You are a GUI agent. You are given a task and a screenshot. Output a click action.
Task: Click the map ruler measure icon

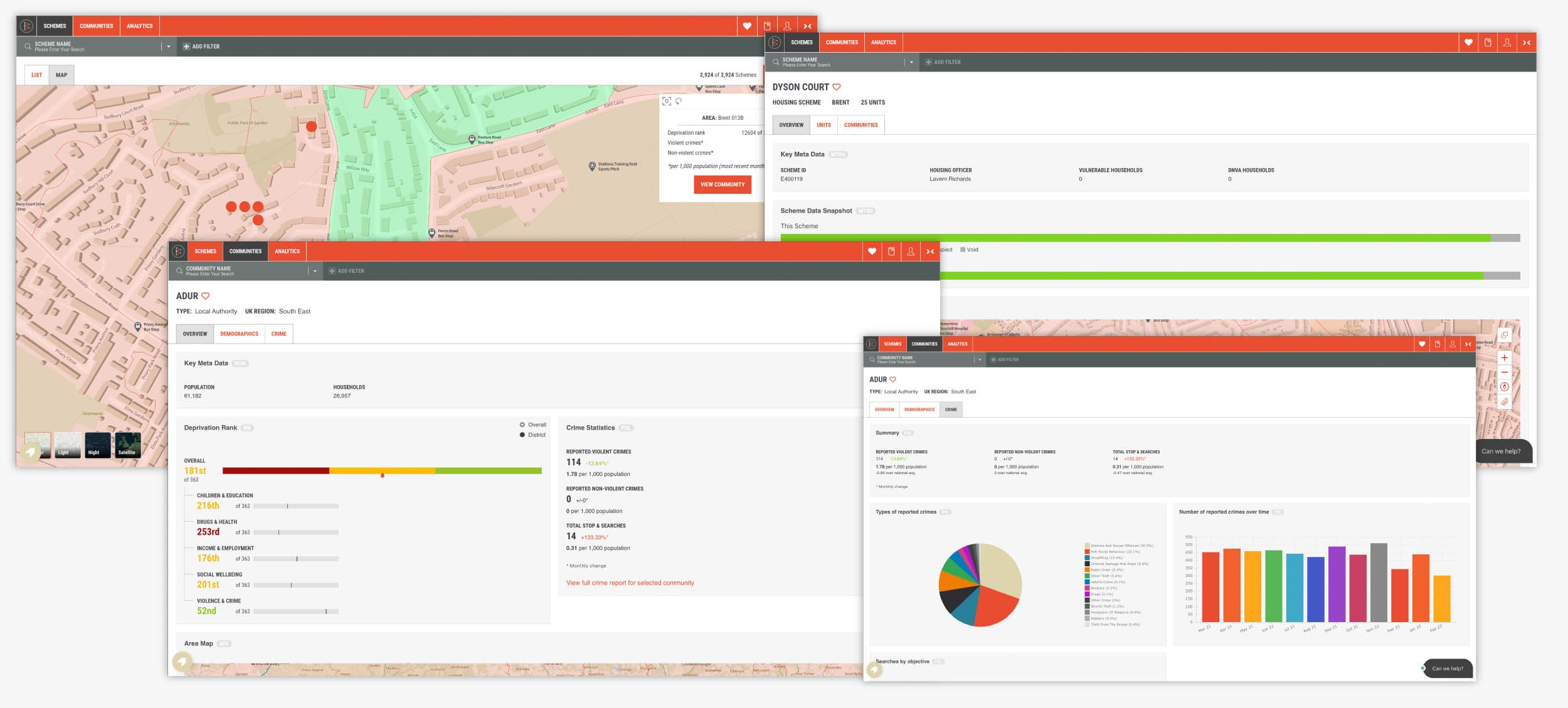pos(1504,402)
